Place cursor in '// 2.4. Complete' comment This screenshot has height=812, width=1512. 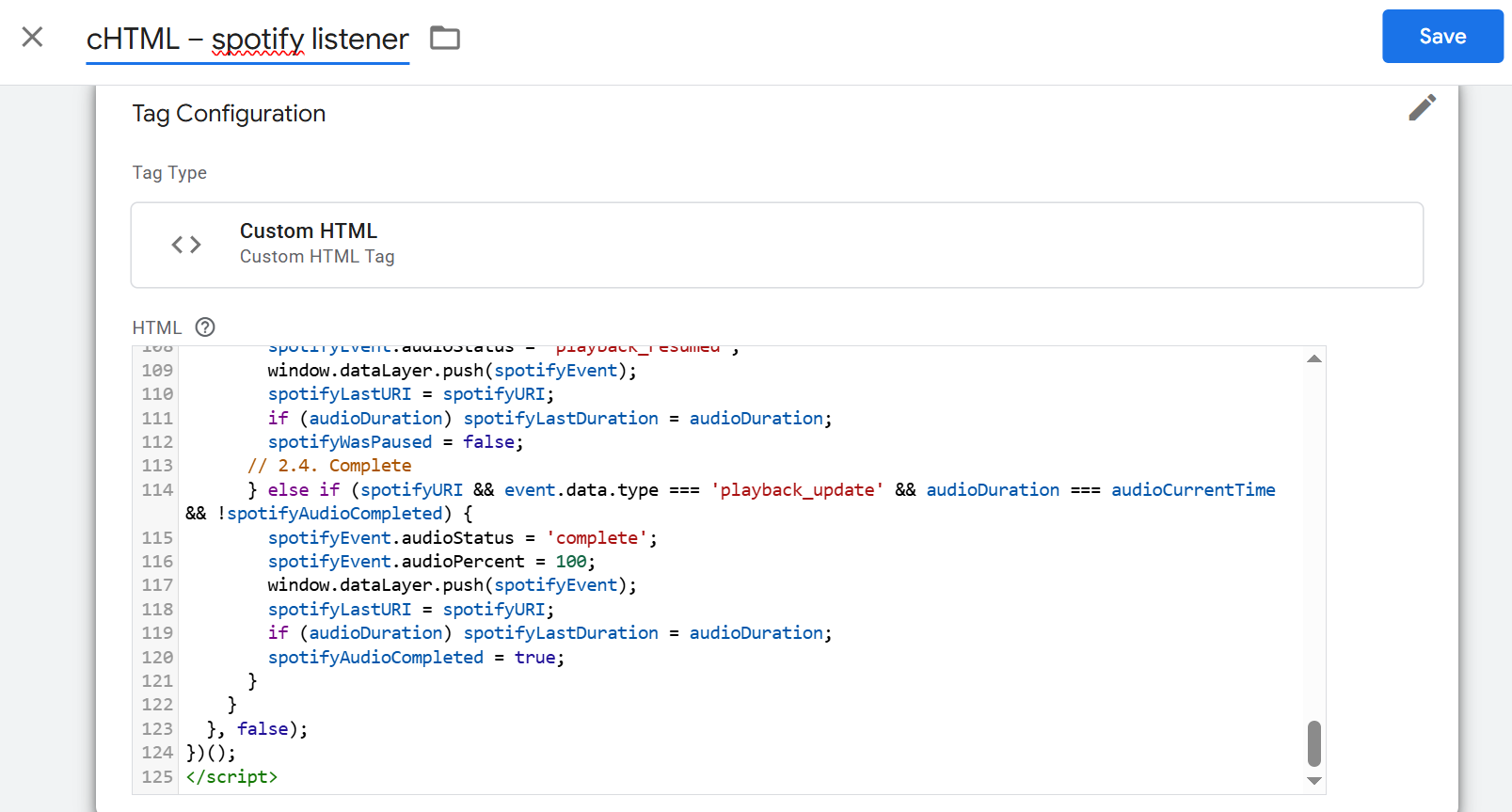pyautogui.click(x=329, y=466)
